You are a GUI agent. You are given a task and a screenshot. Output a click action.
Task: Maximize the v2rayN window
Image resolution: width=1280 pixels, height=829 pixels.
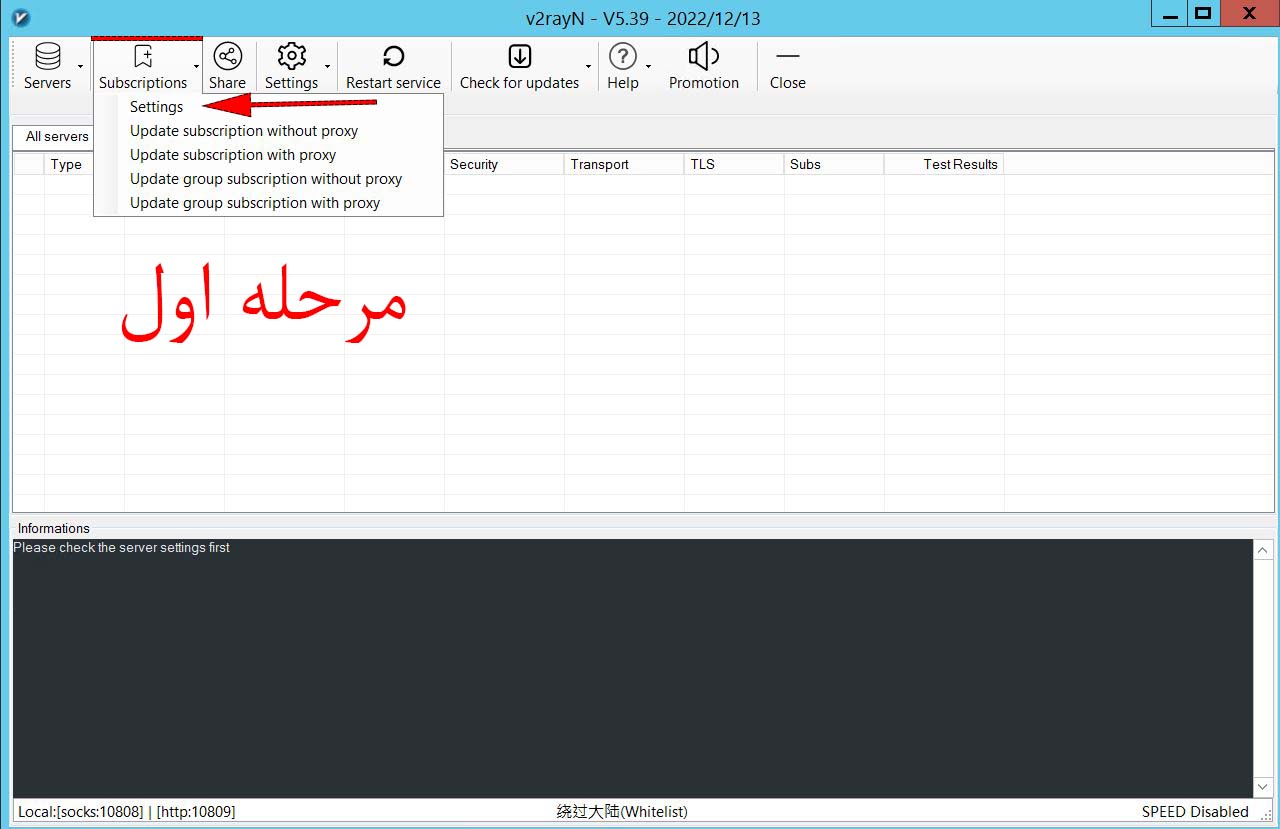pos(1203,13)
